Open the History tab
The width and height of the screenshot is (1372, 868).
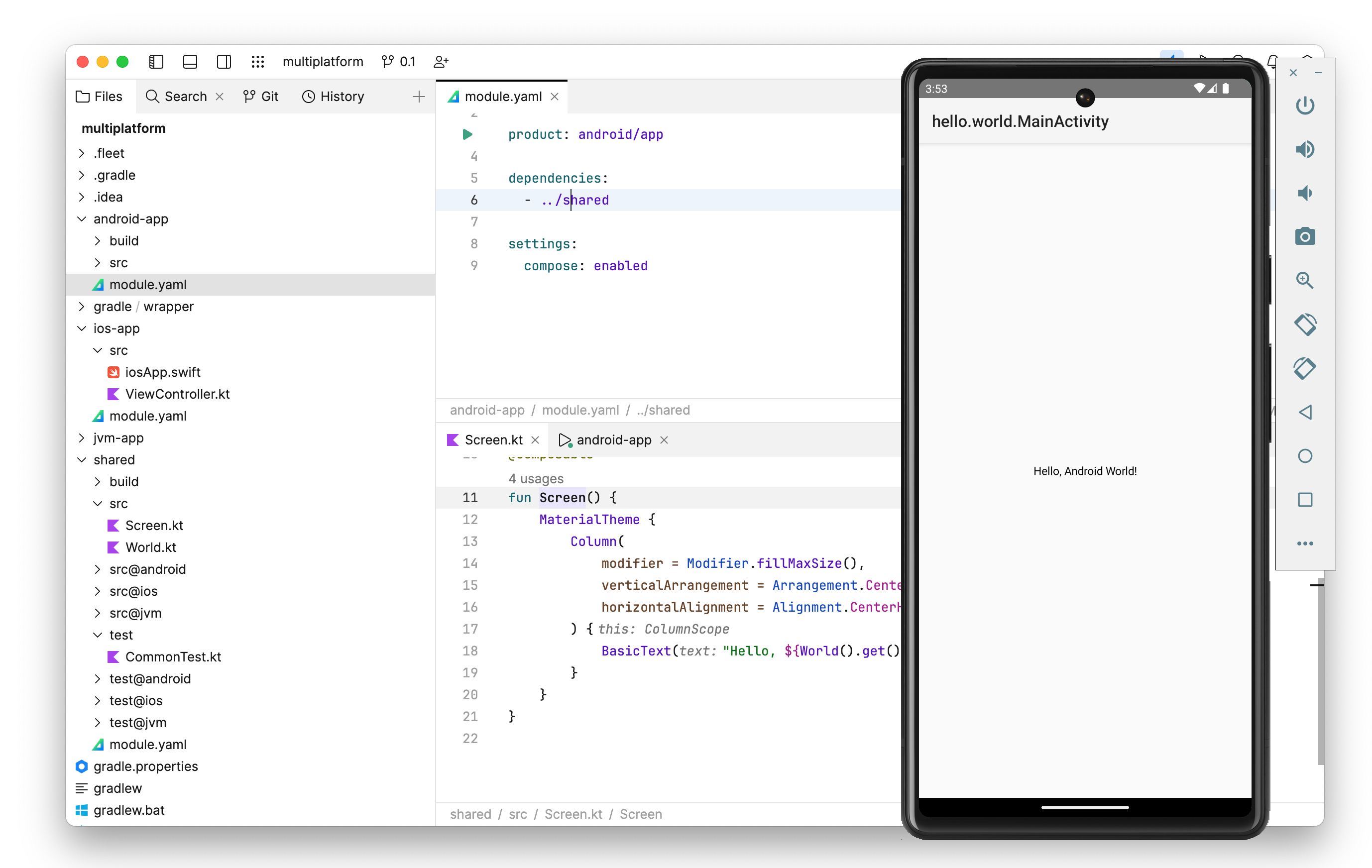click(x=334, y=97)
